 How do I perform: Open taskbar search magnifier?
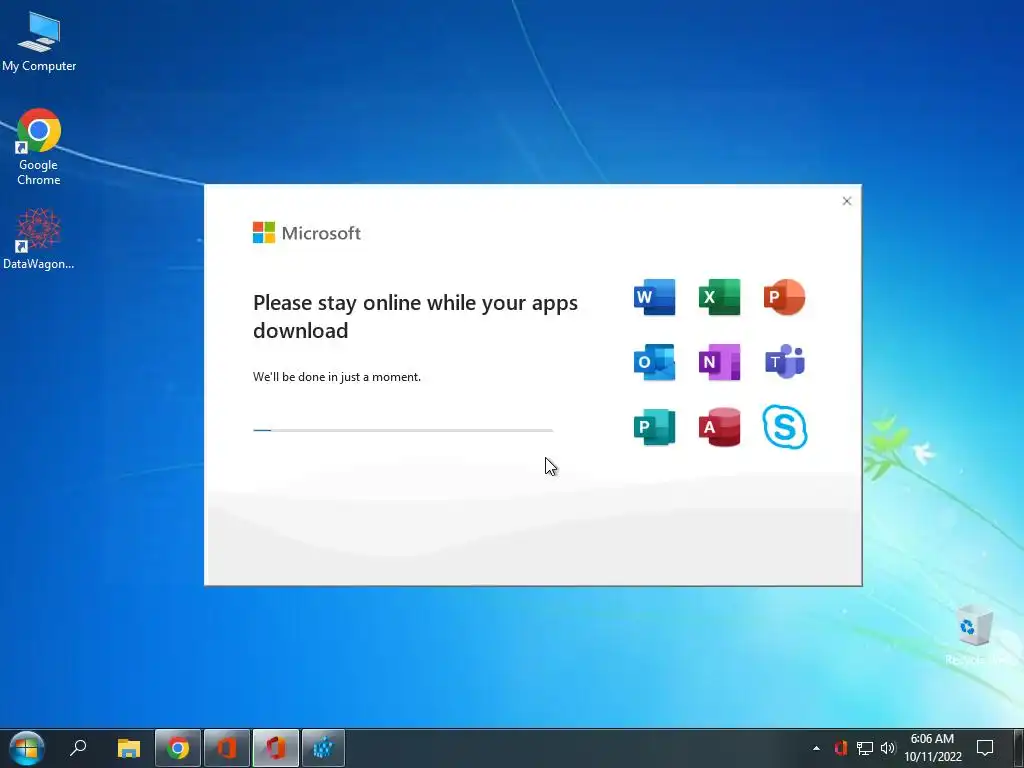78,748
